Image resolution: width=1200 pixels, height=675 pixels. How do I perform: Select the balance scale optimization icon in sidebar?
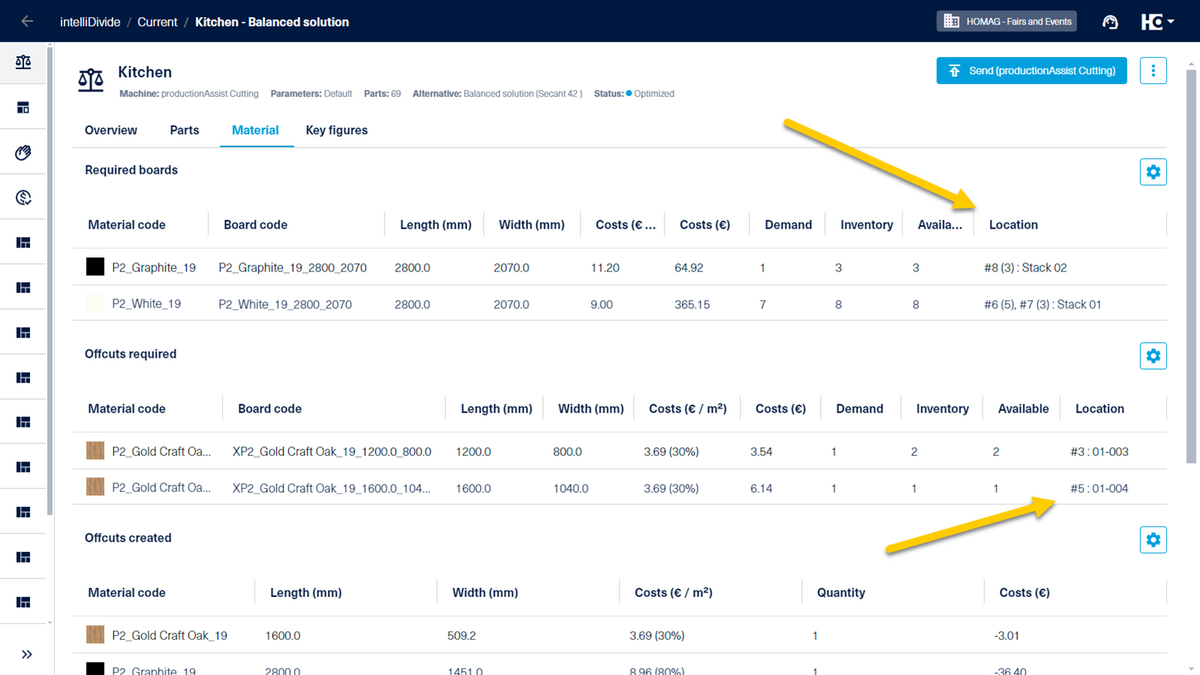pos(22,62)
